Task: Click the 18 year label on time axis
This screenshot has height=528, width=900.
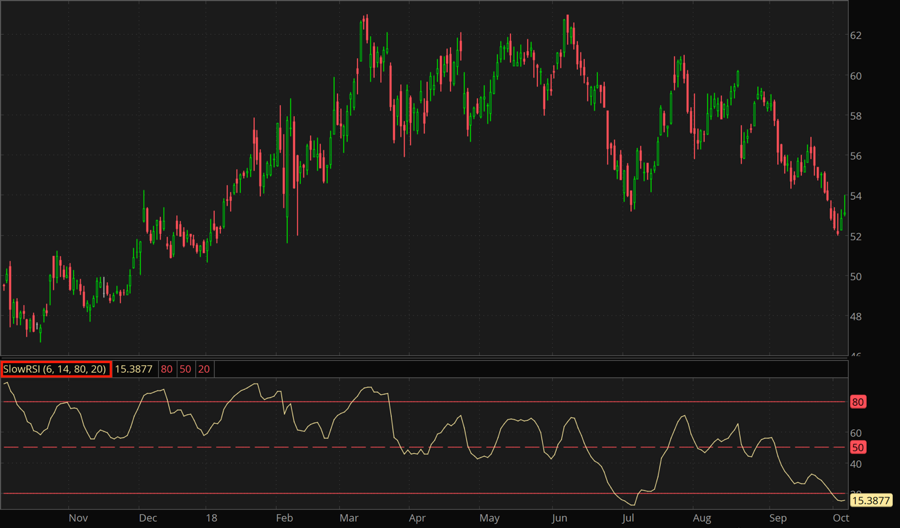Action: (213, 519)
